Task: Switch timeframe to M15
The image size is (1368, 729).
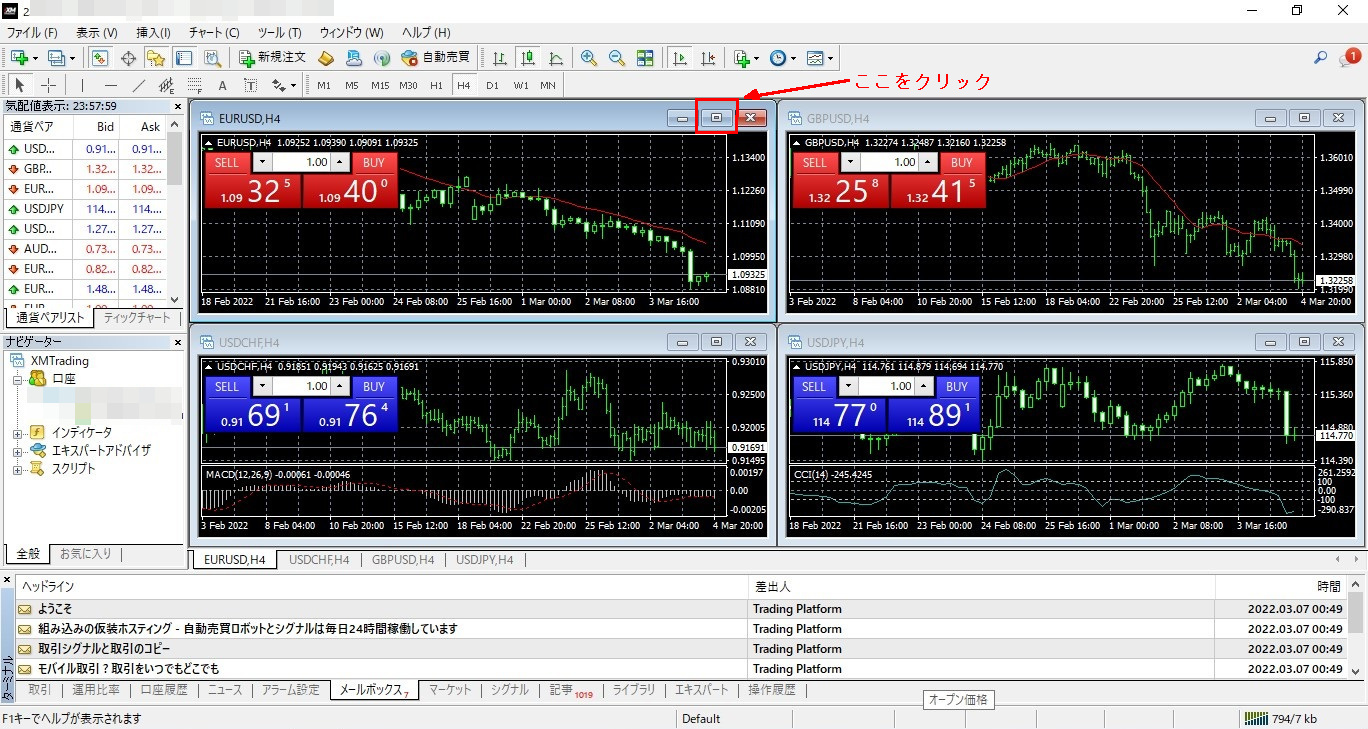Action: (x=380, y=85)
